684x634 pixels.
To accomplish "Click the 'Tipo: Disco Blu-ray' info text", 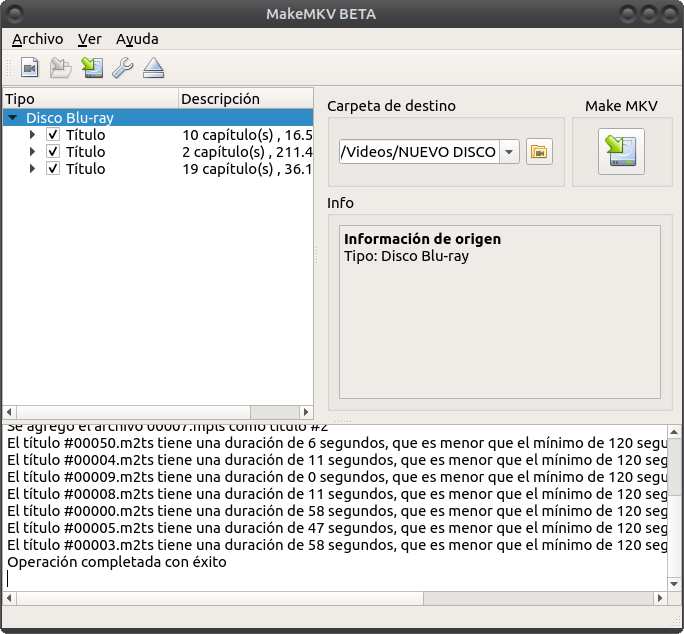I will click(x=406, y=256).
